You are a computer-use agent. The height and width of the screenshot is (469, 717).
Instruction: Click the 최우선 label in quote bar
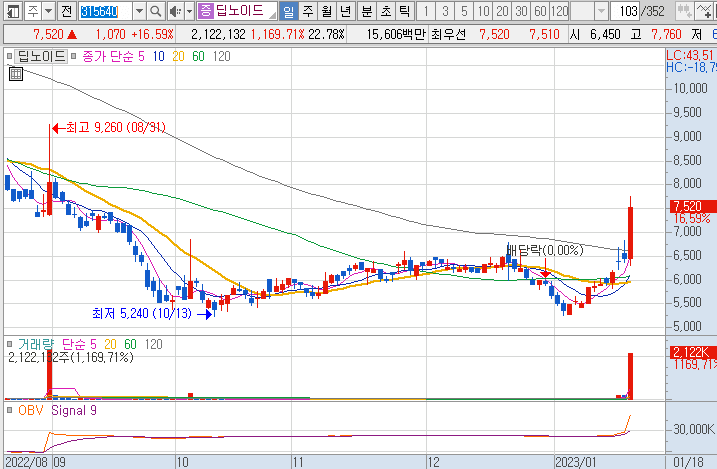(448, 34)
